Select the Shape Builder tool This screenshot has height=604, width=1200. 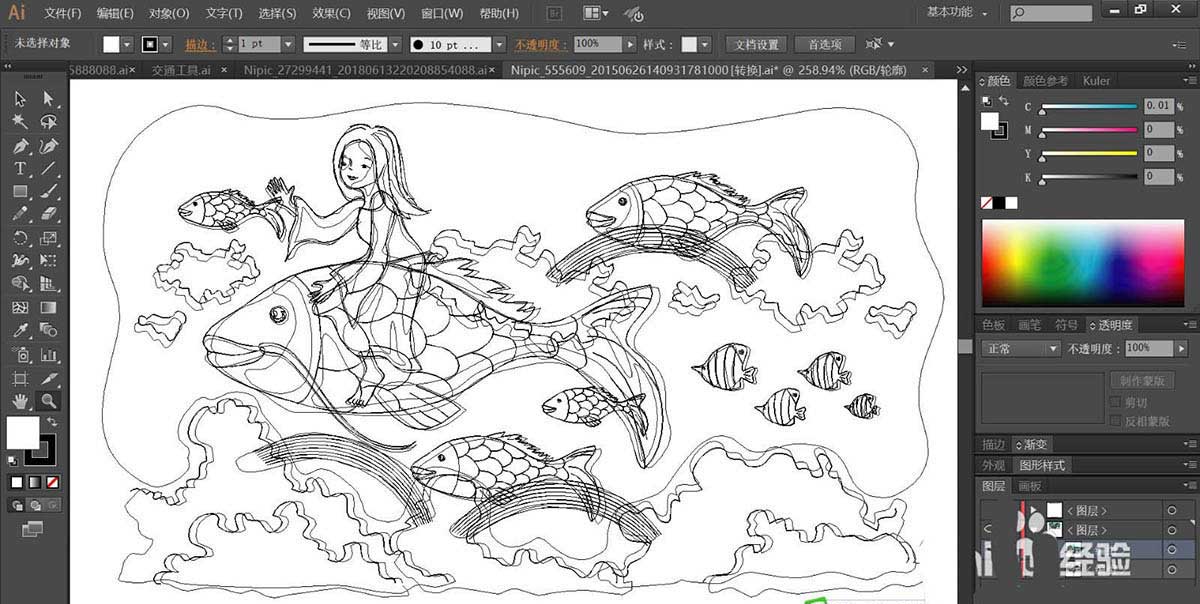pyautogui.click(x=20, y=284)
